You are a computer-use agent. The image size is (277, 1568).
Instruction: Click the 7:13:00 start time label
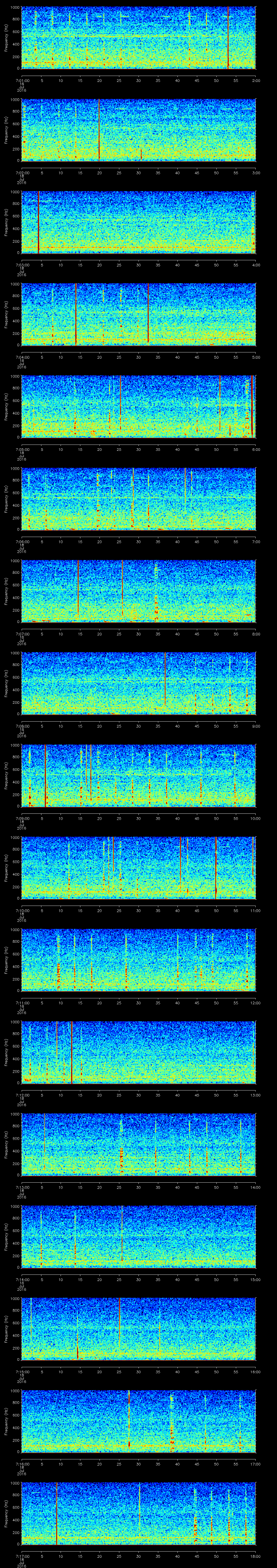[x=22, y=1187]
